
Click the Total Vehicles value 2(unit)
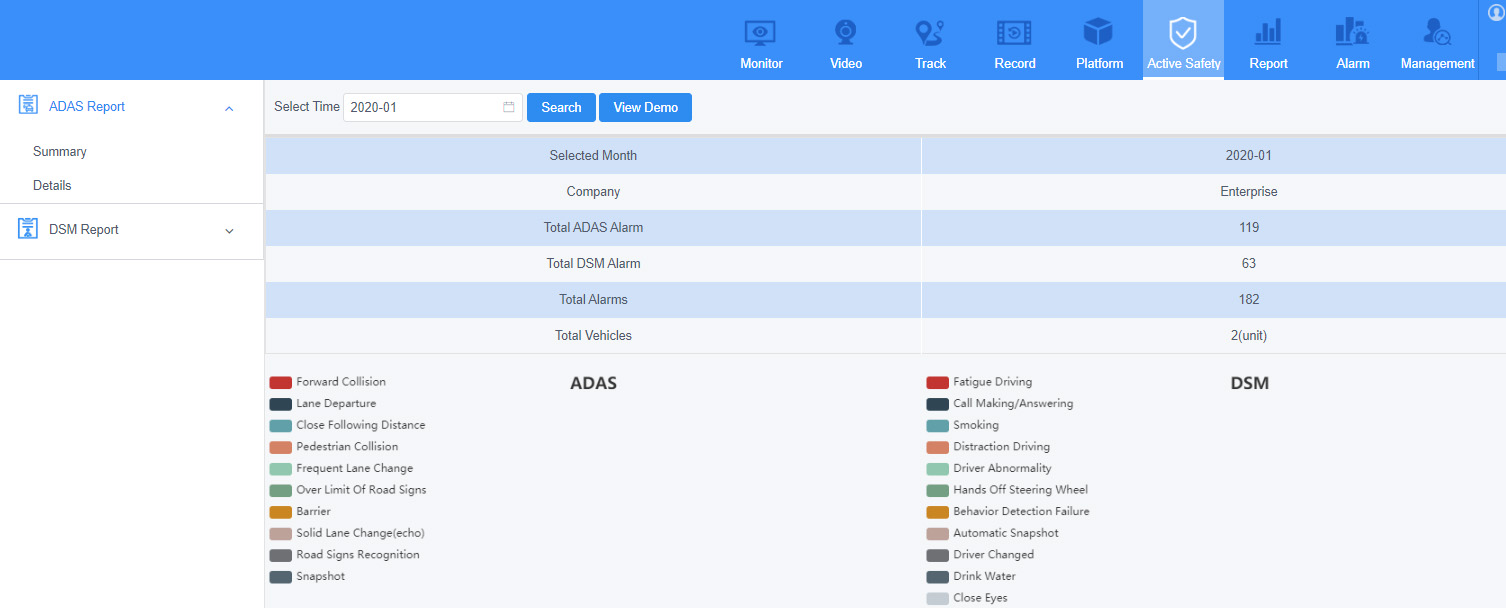[1248, 336]
